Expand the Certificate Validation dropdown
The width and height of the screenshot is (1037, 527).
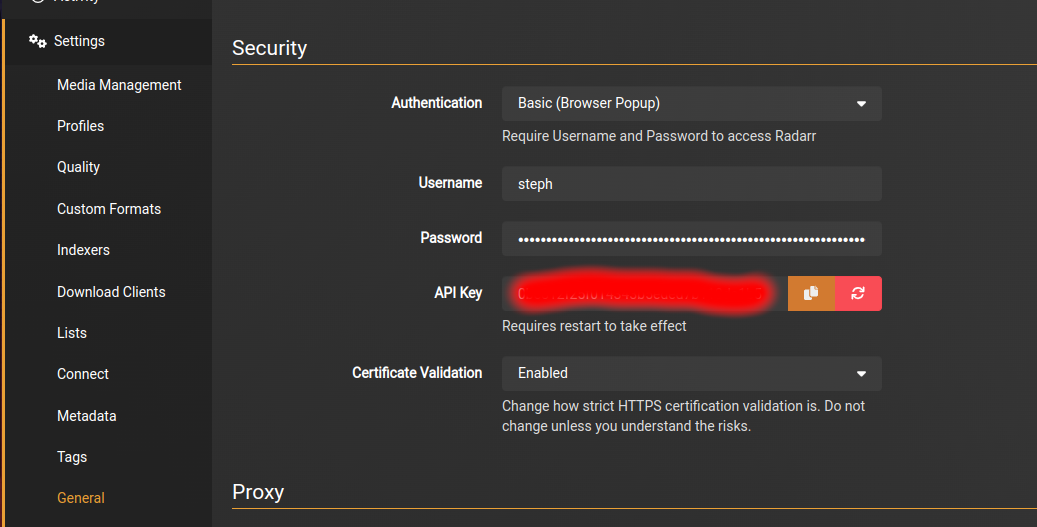pos(692,374)
